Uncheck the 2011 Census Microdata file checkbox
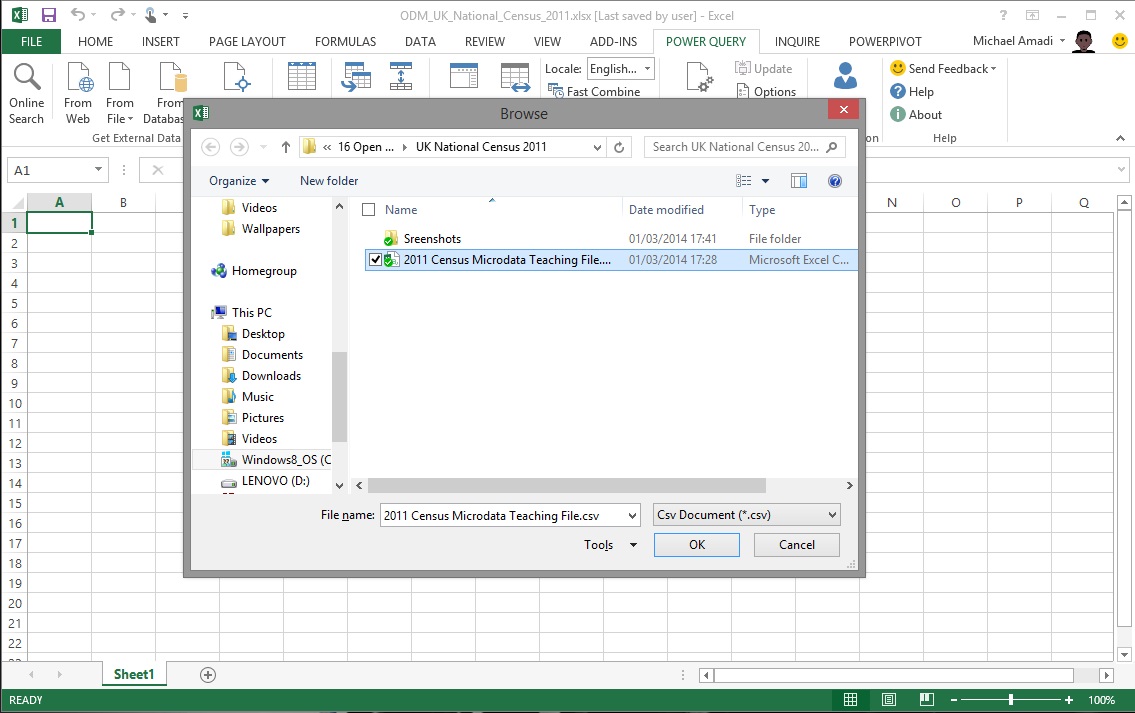Screen dimensions: 1135x713 (375, 260)
